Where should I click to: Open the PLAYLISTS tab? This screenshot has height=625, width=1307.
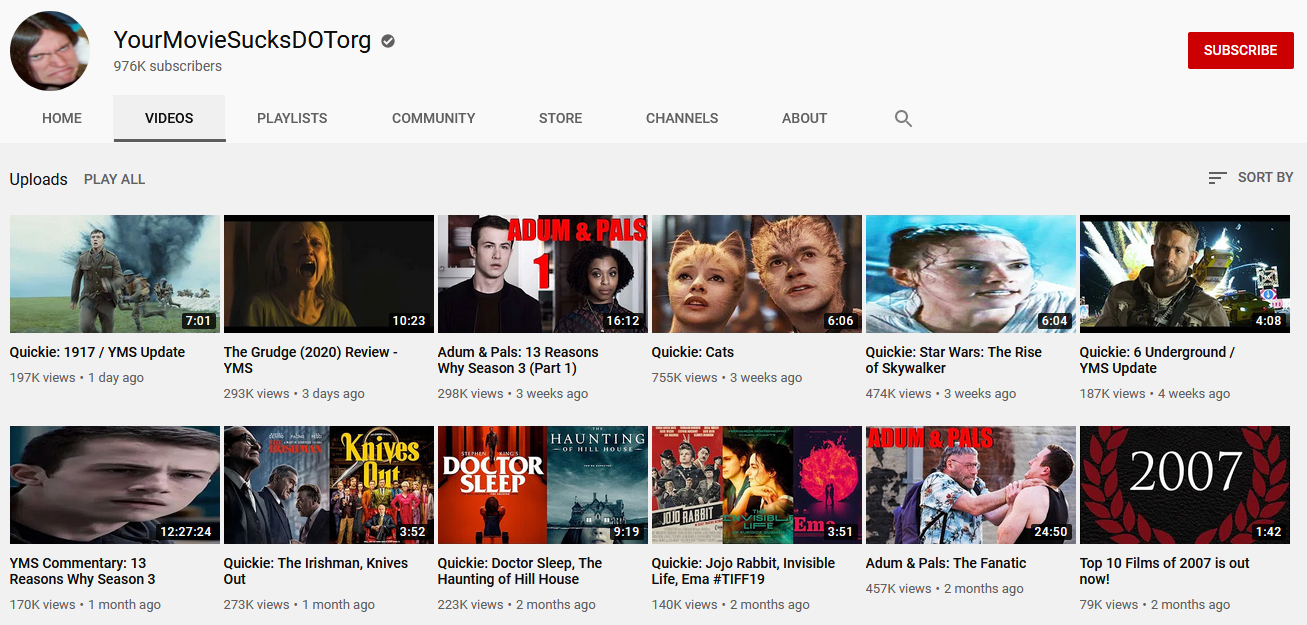pyautogui.click(x=292, y=118)
